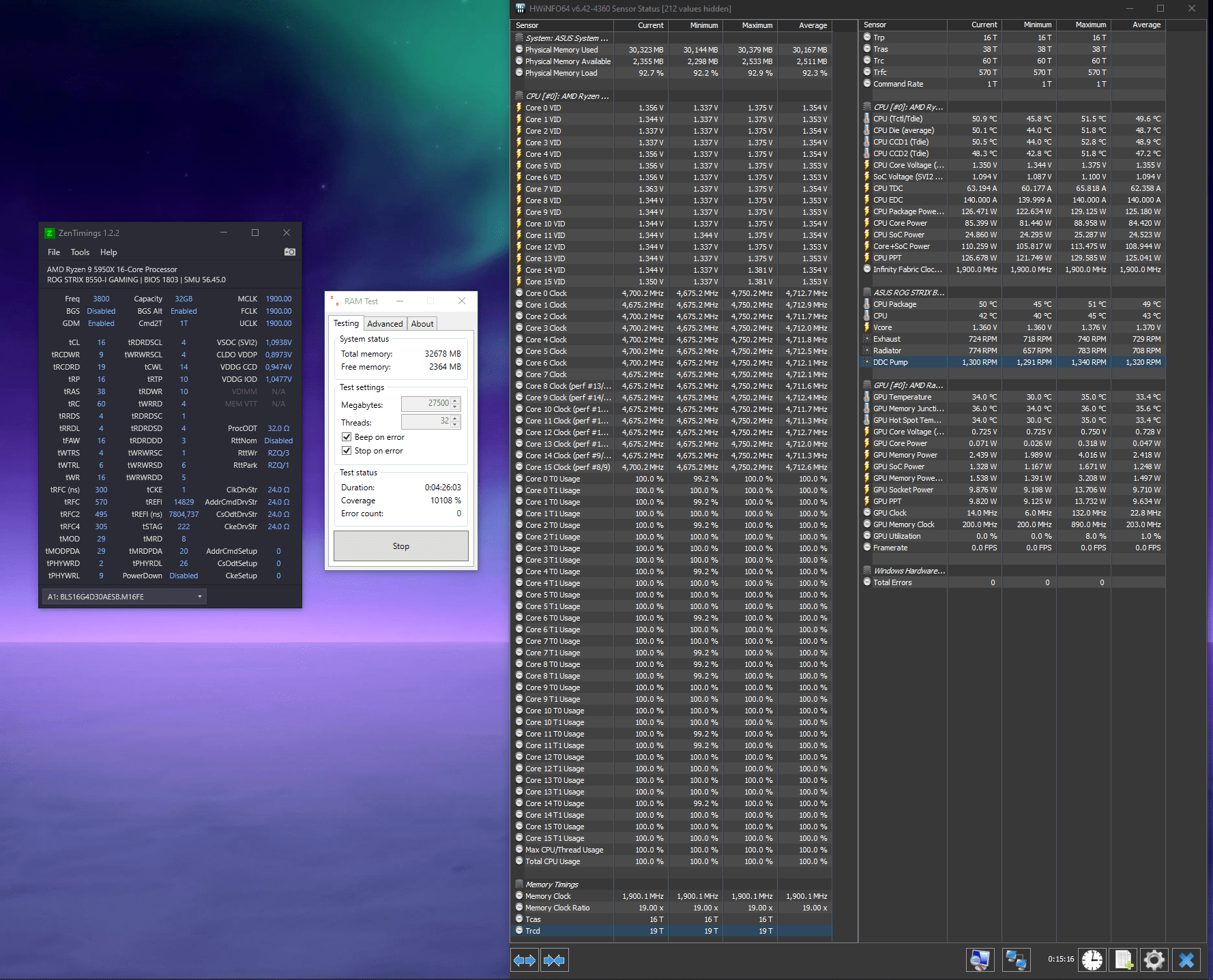
Task: Open the ZenTimings memory module dropdown
Action: click(123, 597)
